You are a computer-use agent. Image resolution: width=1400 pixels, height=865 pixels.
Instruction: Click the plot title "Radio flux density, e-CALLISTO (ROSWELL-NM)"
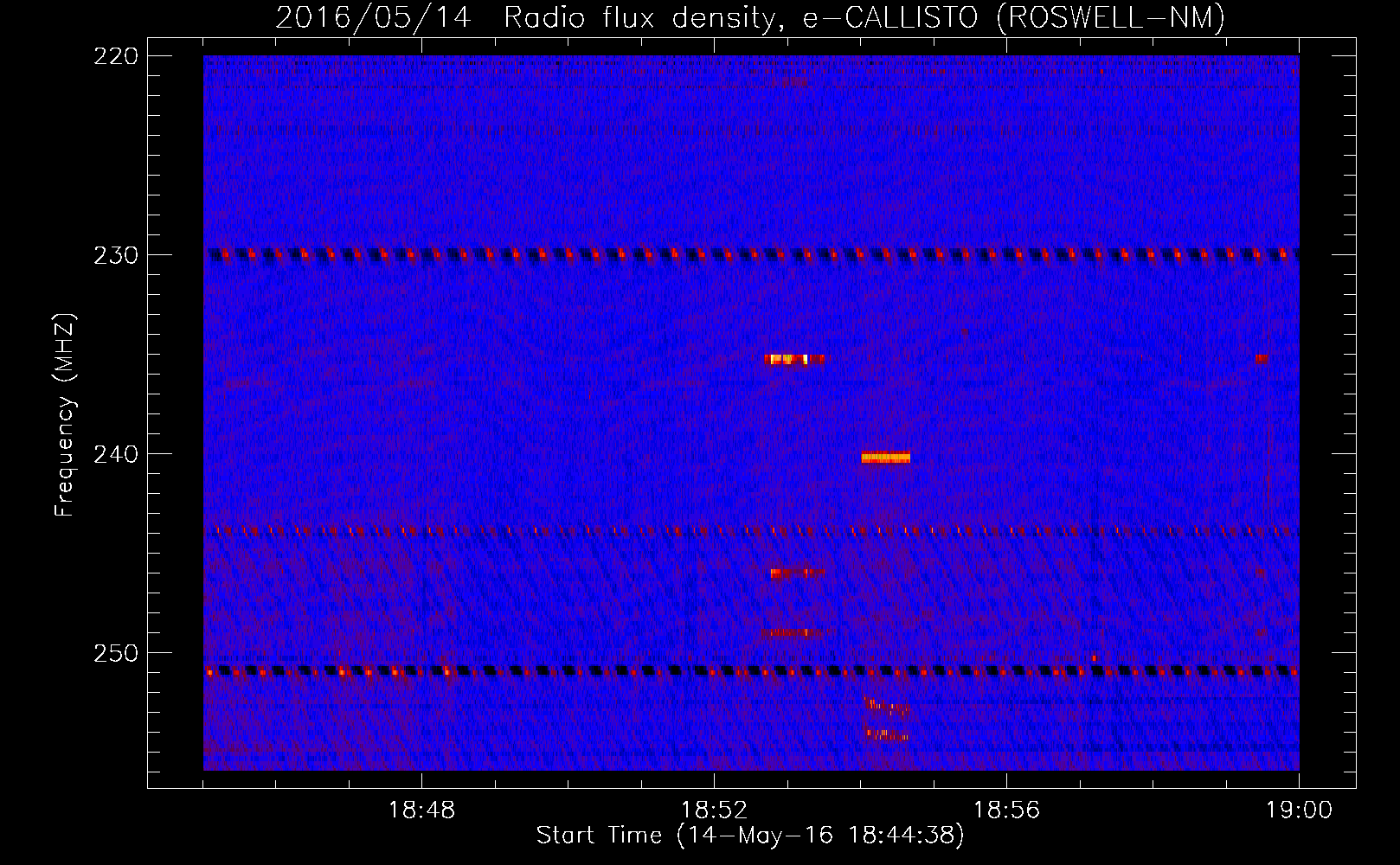(x=864, y=17)
